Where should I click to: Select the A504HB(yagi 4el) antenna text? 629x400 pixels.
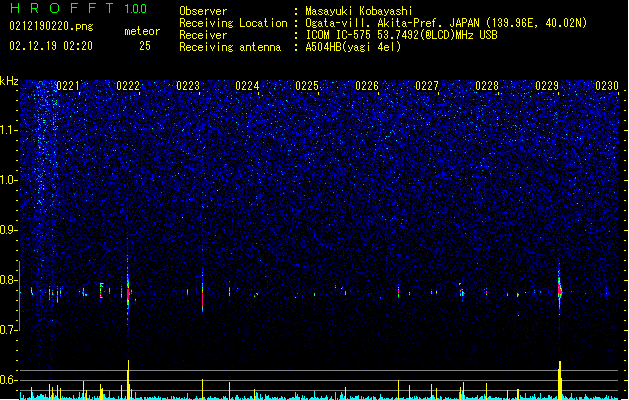coord(353,47)
